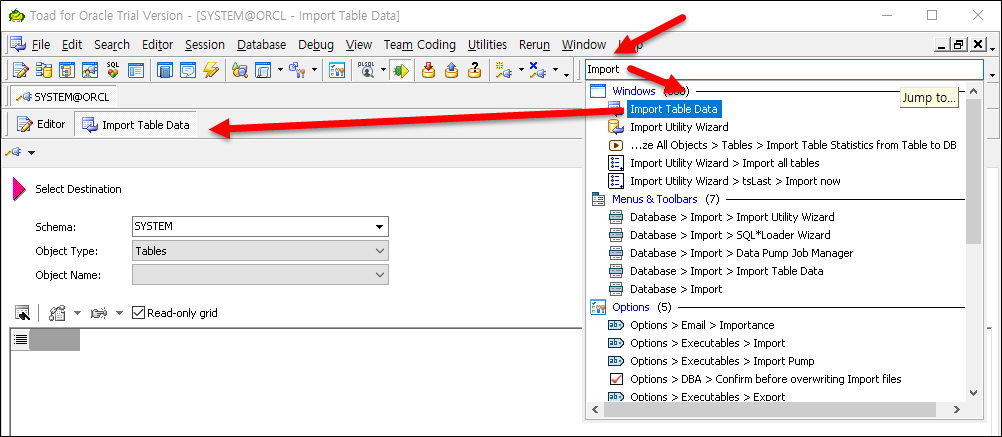
Task: Select the Import Table Data tab
Action: (137, 125)
